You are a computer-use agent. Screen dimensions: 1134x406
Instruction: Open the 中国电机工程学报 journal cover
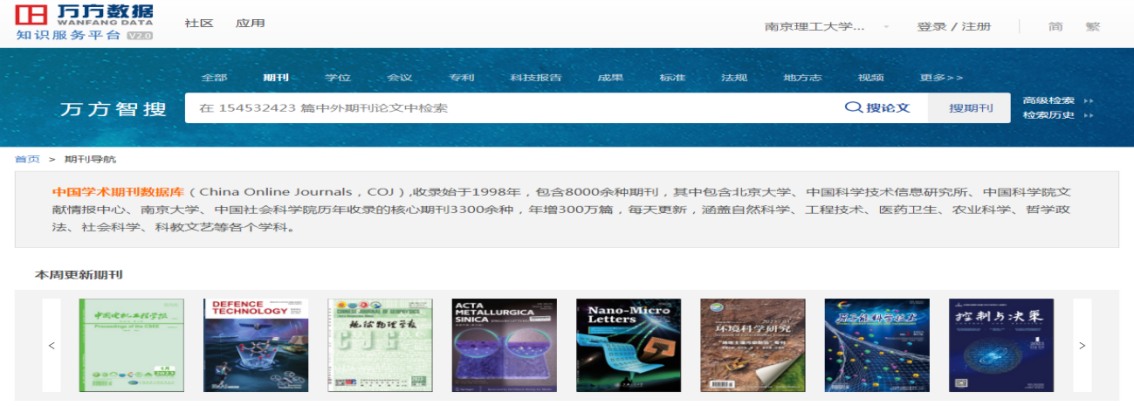point(132,345)
